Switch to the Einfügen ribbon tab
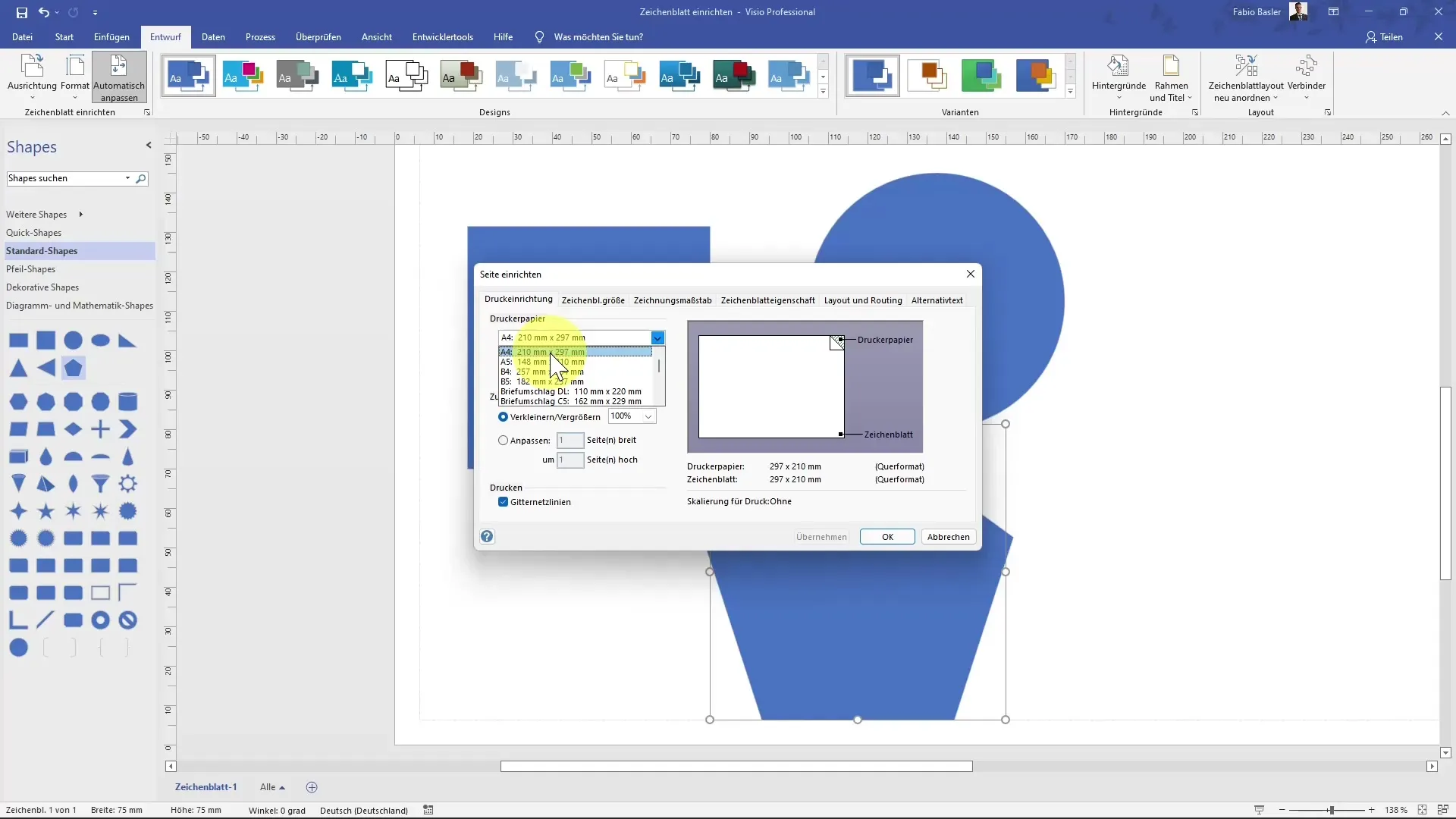 [111, 37]
